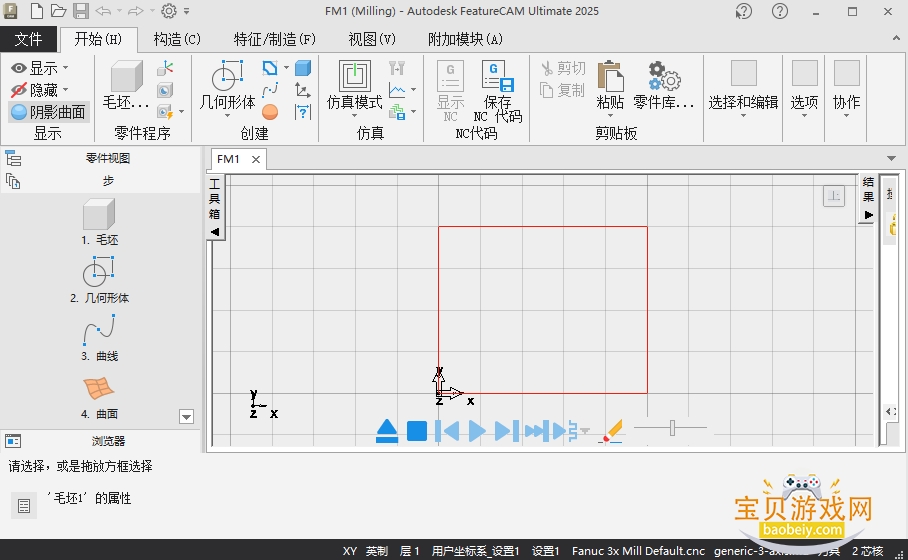
Task: Stop the simulation with square button
Action: coord(417,431)
